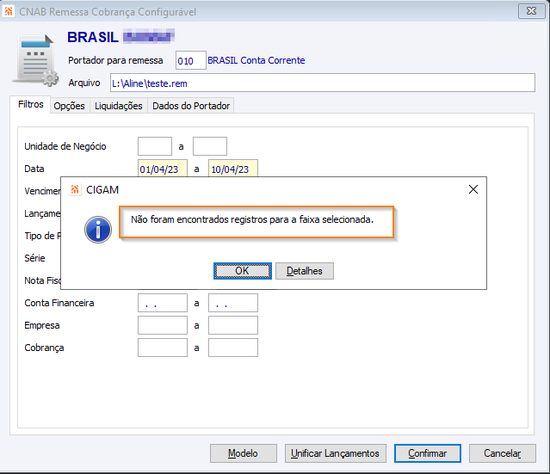This screenshot has width=550, height=474.
Task: Close the CNAB Remessa window
Action: (531, 11)
